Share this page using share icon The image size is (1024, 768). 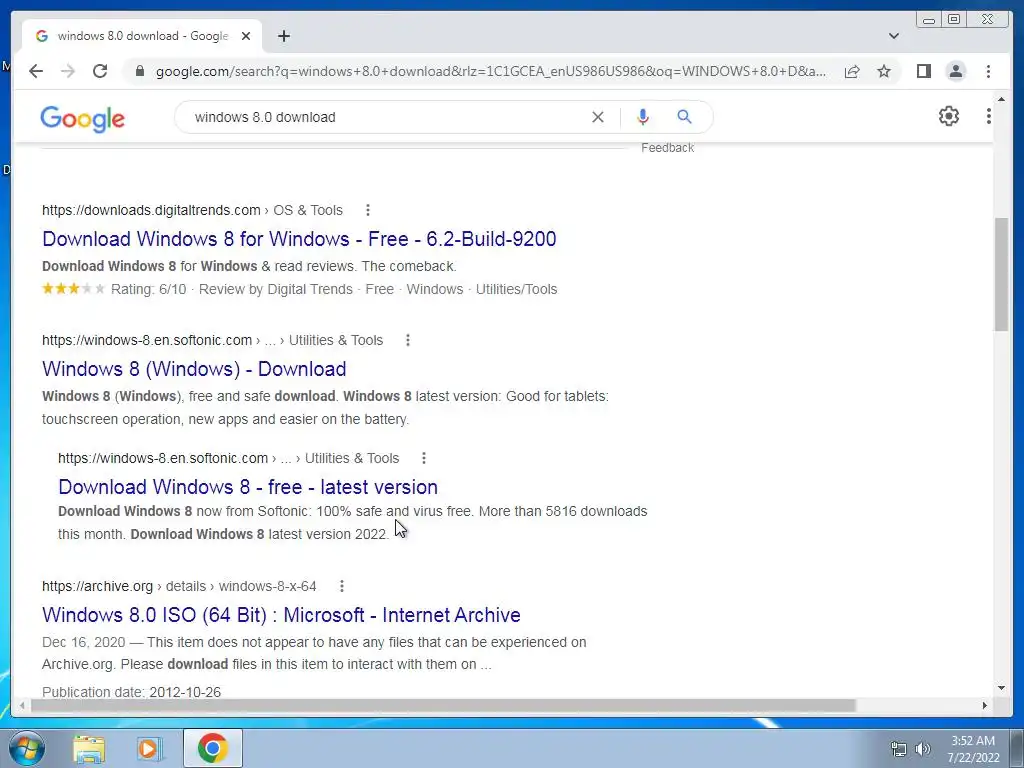(x=852, y=71)
